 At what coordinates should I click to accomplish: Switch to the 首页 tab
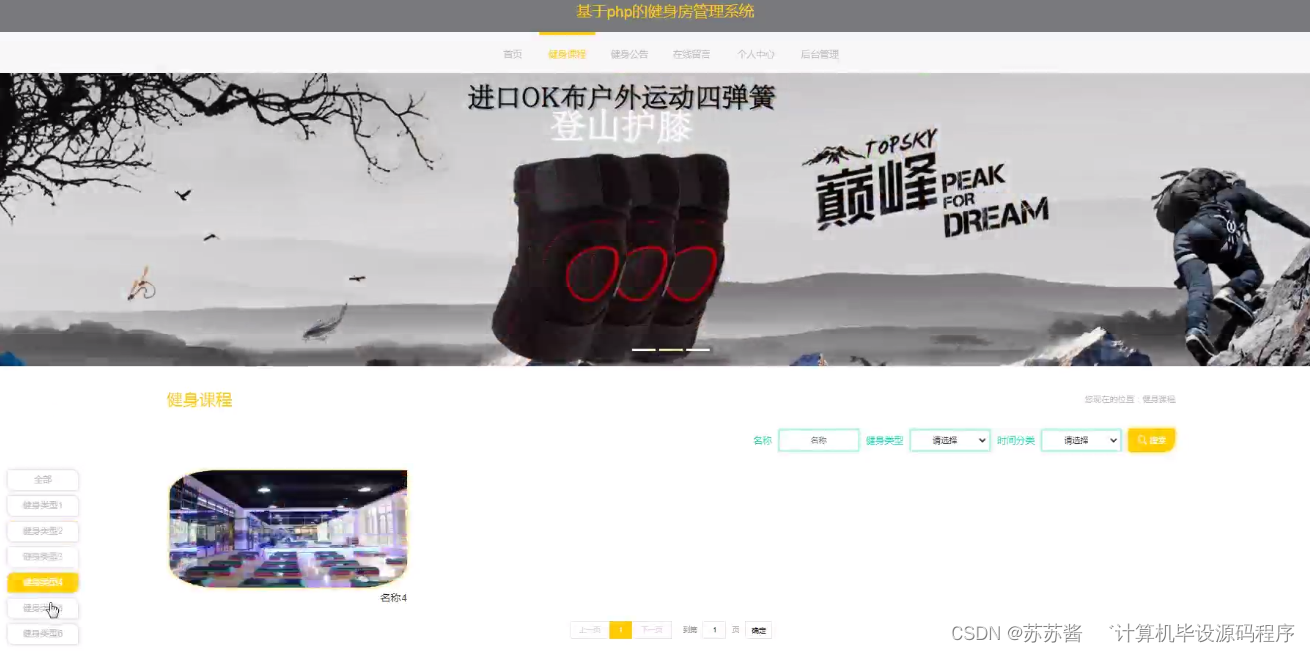pos(512,54)
